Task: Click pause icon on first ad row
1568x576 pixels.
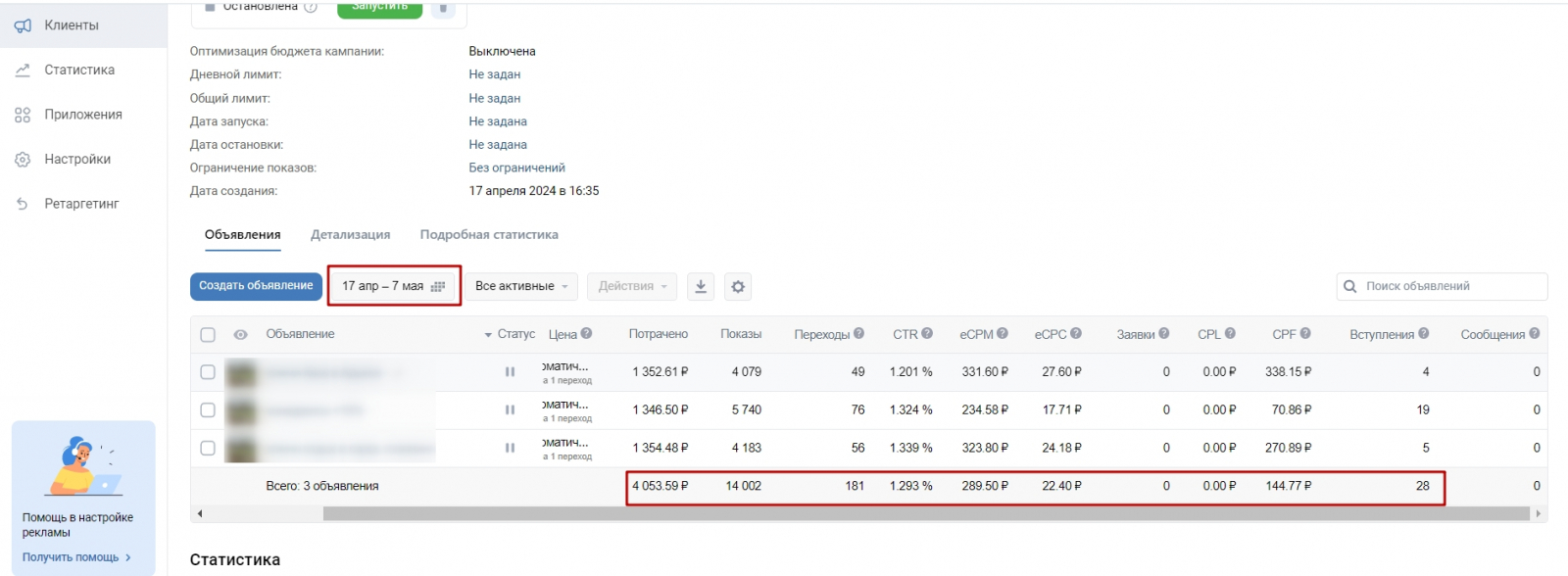Action: [x=510, y=372]
